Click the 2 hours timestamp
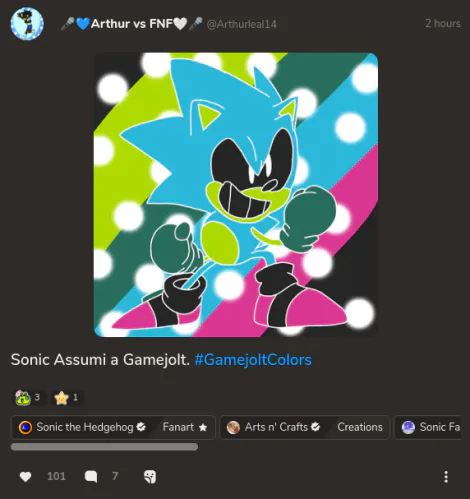 point(443,23)
